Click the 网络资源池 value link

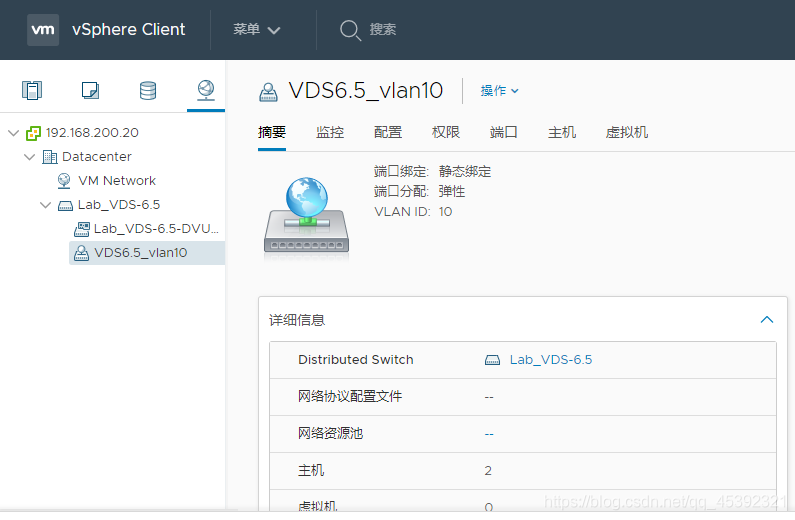point(489,434)
